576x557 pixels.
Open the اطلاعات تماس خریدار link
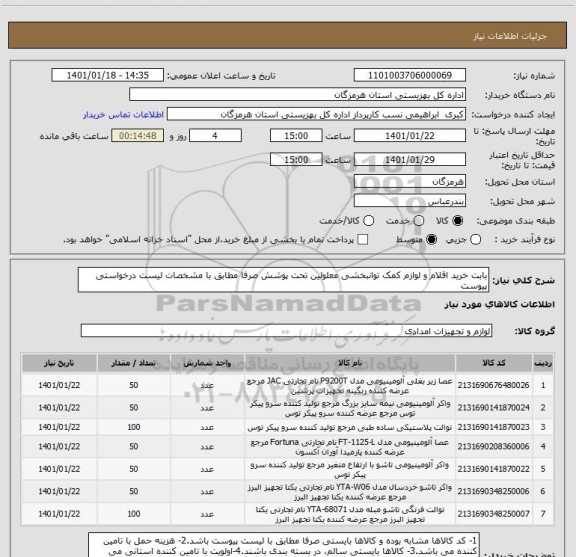point(123,115)
